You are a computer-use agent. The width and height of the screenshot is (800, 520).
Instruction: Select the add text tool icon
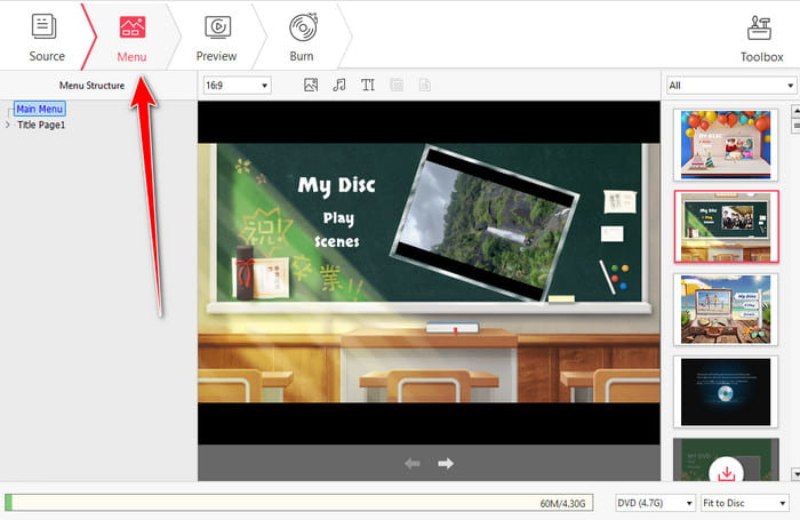368,86
